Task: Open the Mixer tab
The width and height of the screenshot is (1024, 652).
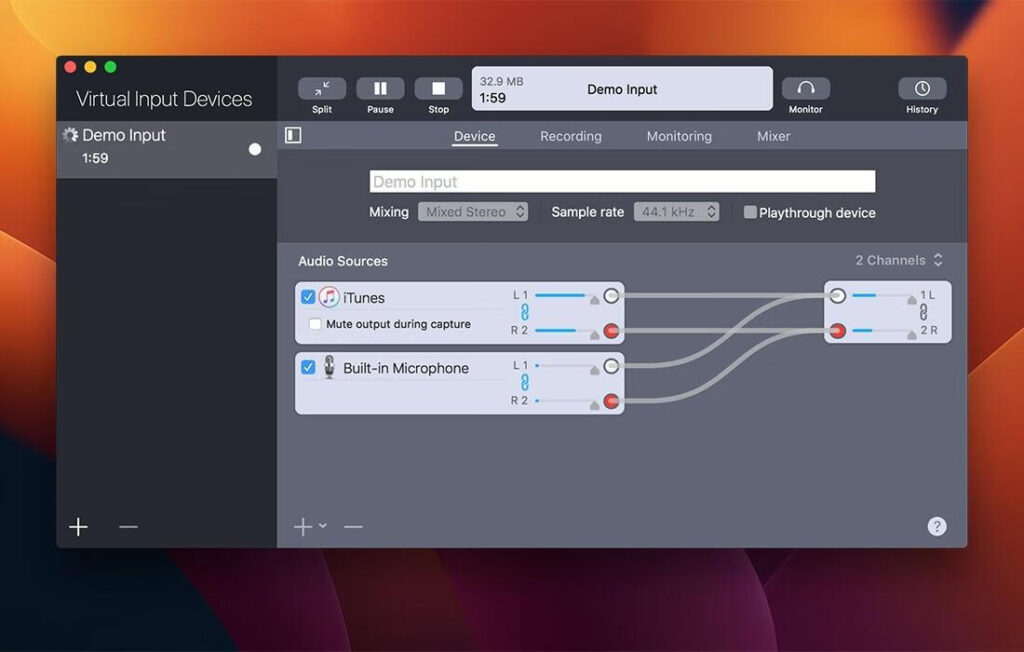Action: coord(772,136)
